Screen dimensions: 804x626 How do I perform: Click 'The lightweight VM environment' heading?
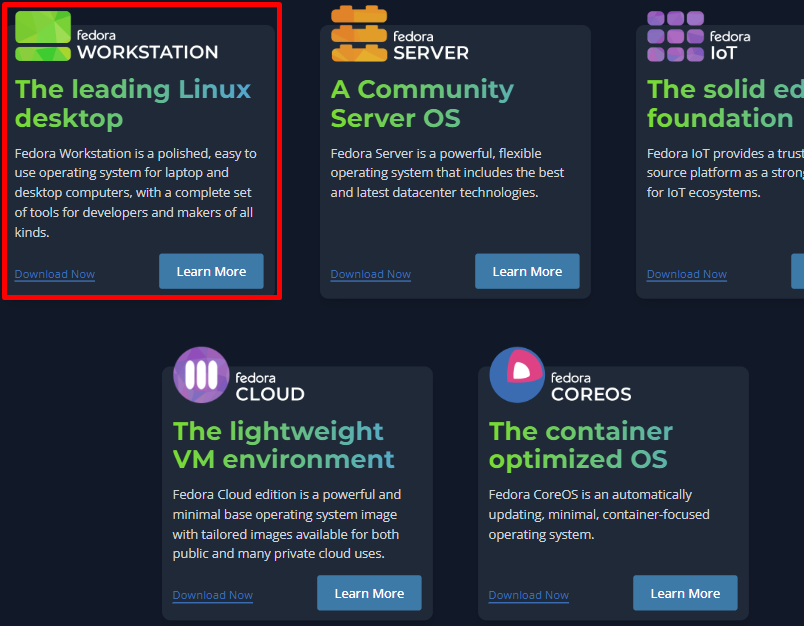pos(284,445)
